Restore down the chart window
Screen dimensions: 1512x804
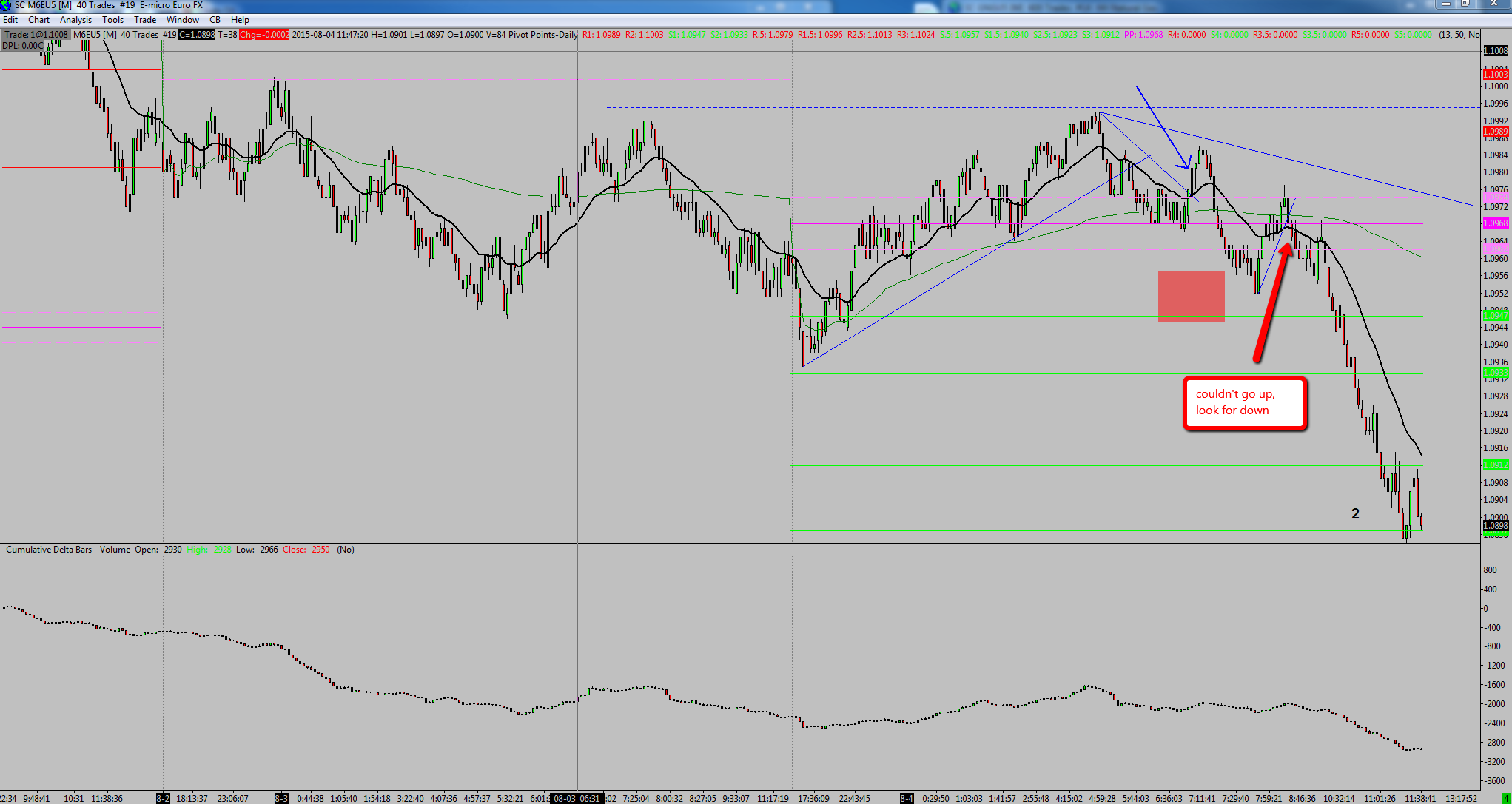(1465, 4)
